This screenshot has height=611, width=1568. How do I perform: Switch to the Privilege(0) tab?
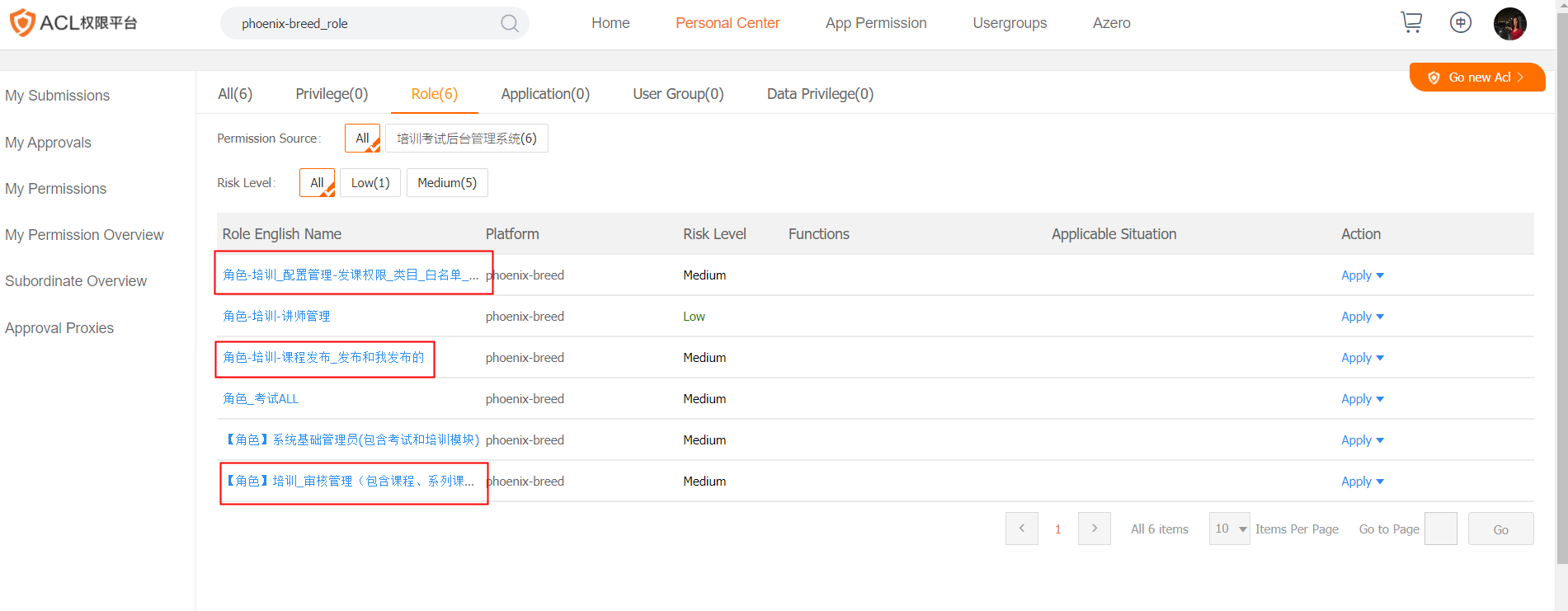pyautogui.click(x=332, y=94)
